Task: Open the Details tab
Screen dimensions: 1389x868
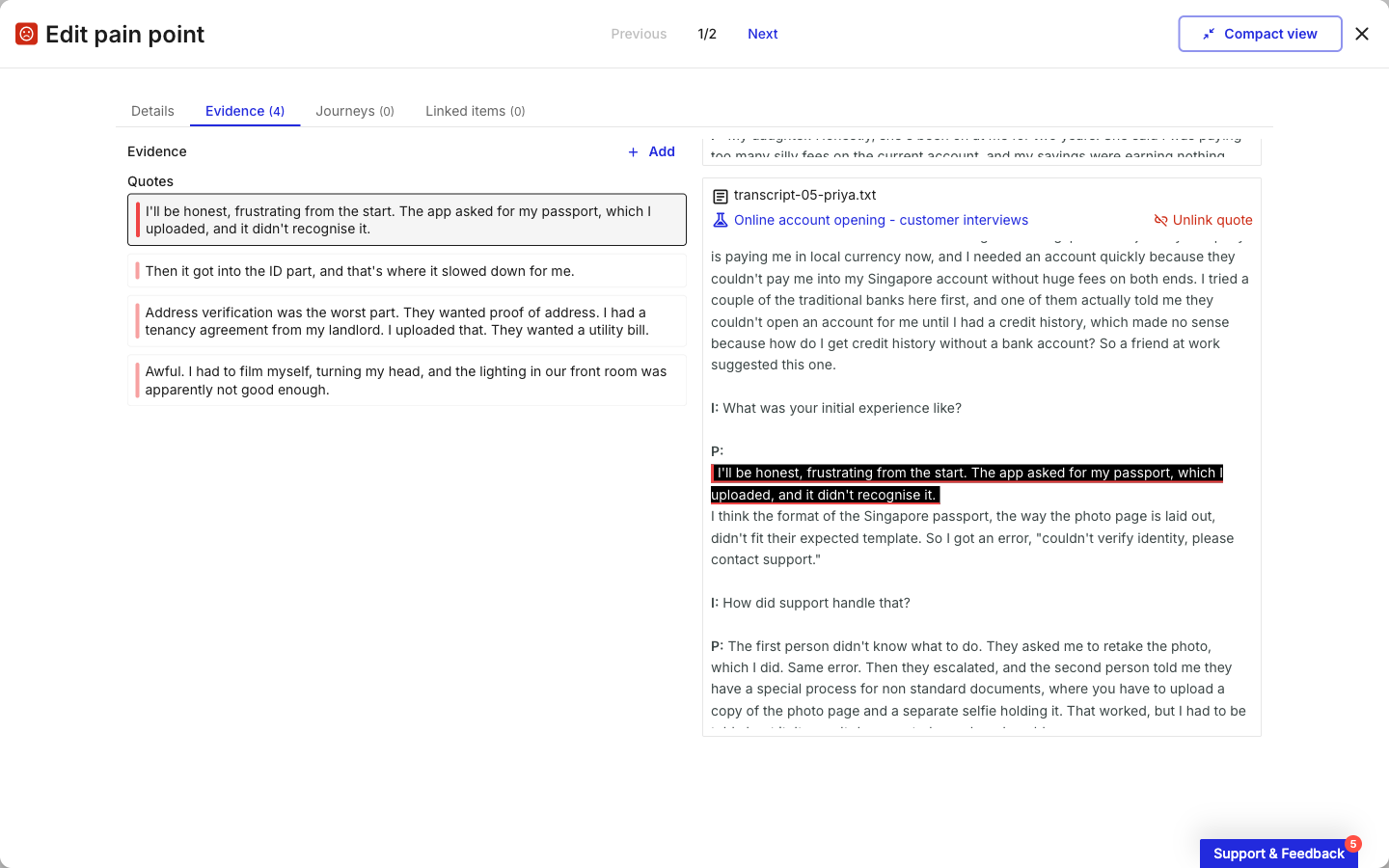Action: (152, 111)
